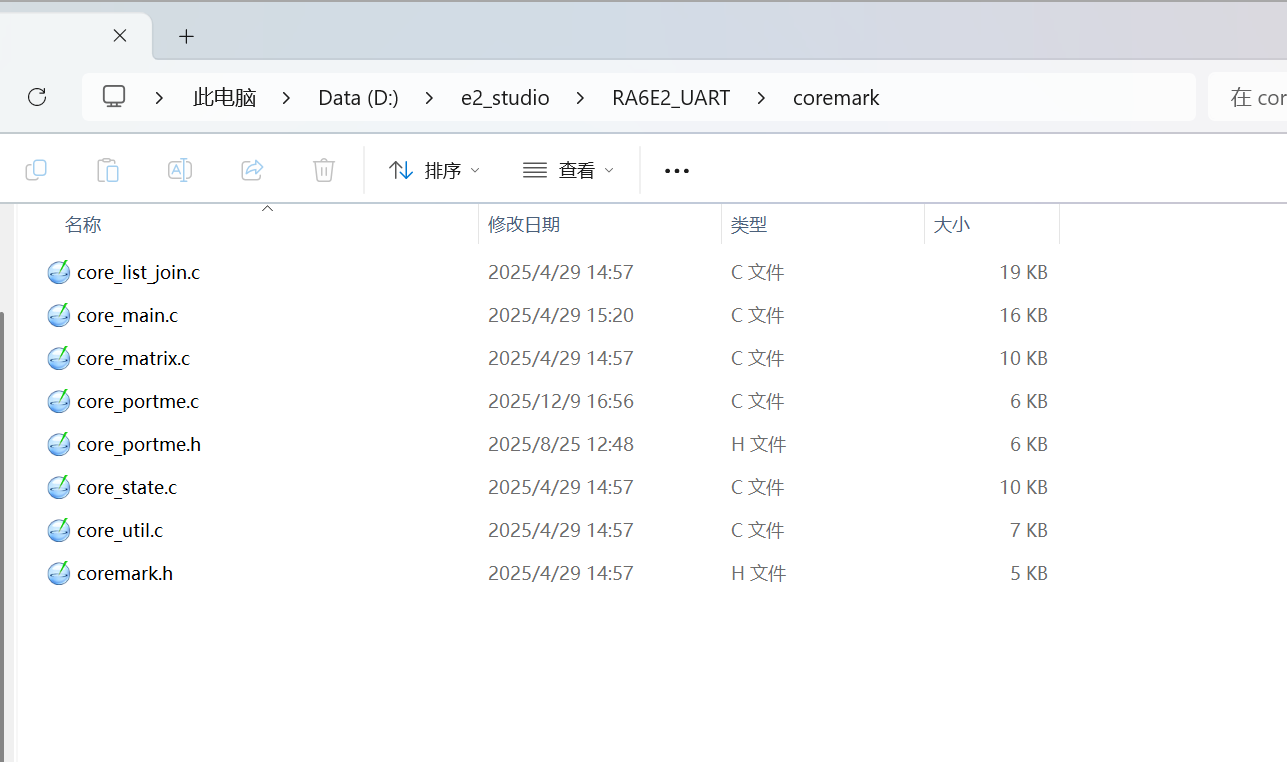Viewport: 1287px width, 762px height.
Task: Click the refresh icon beside the address bar
Action: click(37, 97)
